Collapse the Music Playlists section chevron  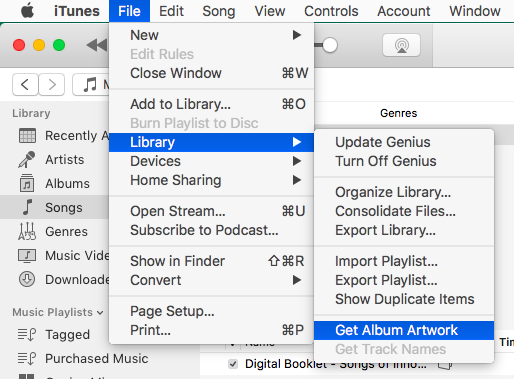[100, 313]
